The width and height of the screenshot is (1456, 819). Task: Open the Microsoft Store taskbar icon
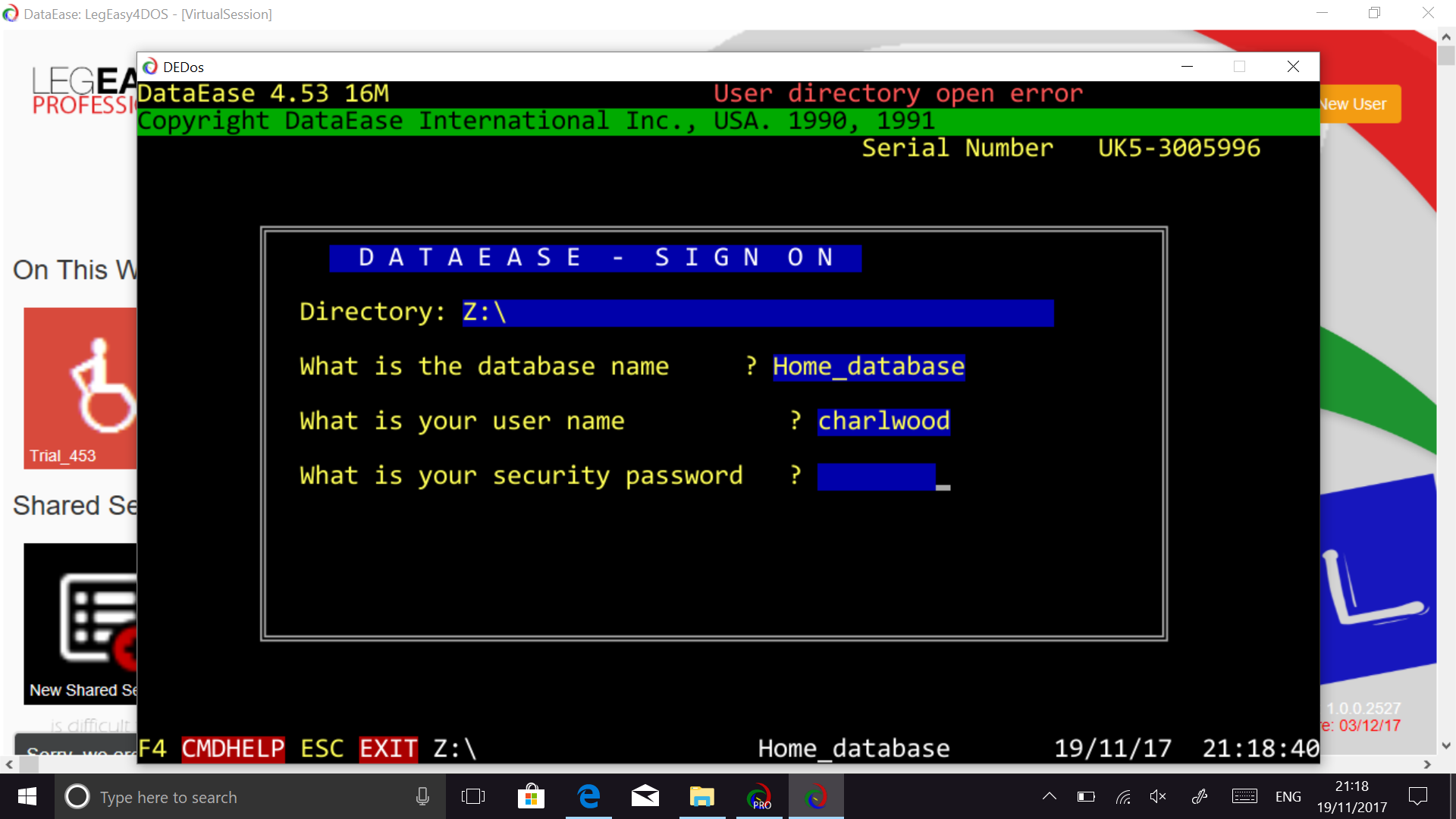click(x=531, y=797)
